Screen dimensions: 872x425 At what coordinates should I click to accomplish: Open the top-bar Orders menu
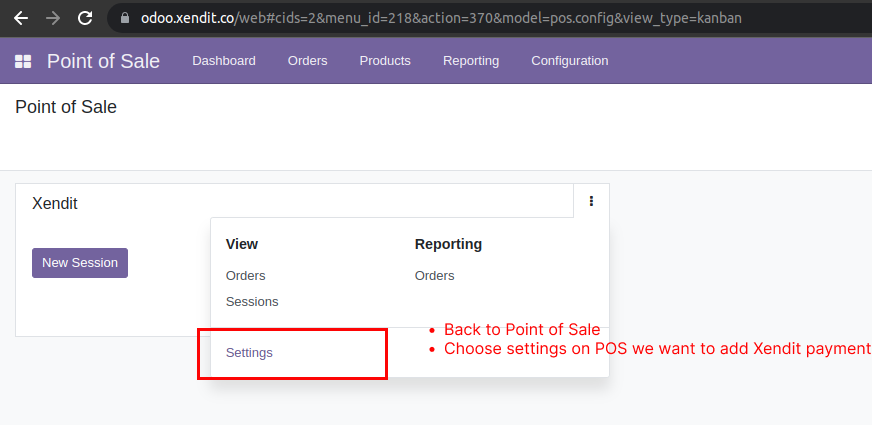pyautogui.click(x=308, y=61)
